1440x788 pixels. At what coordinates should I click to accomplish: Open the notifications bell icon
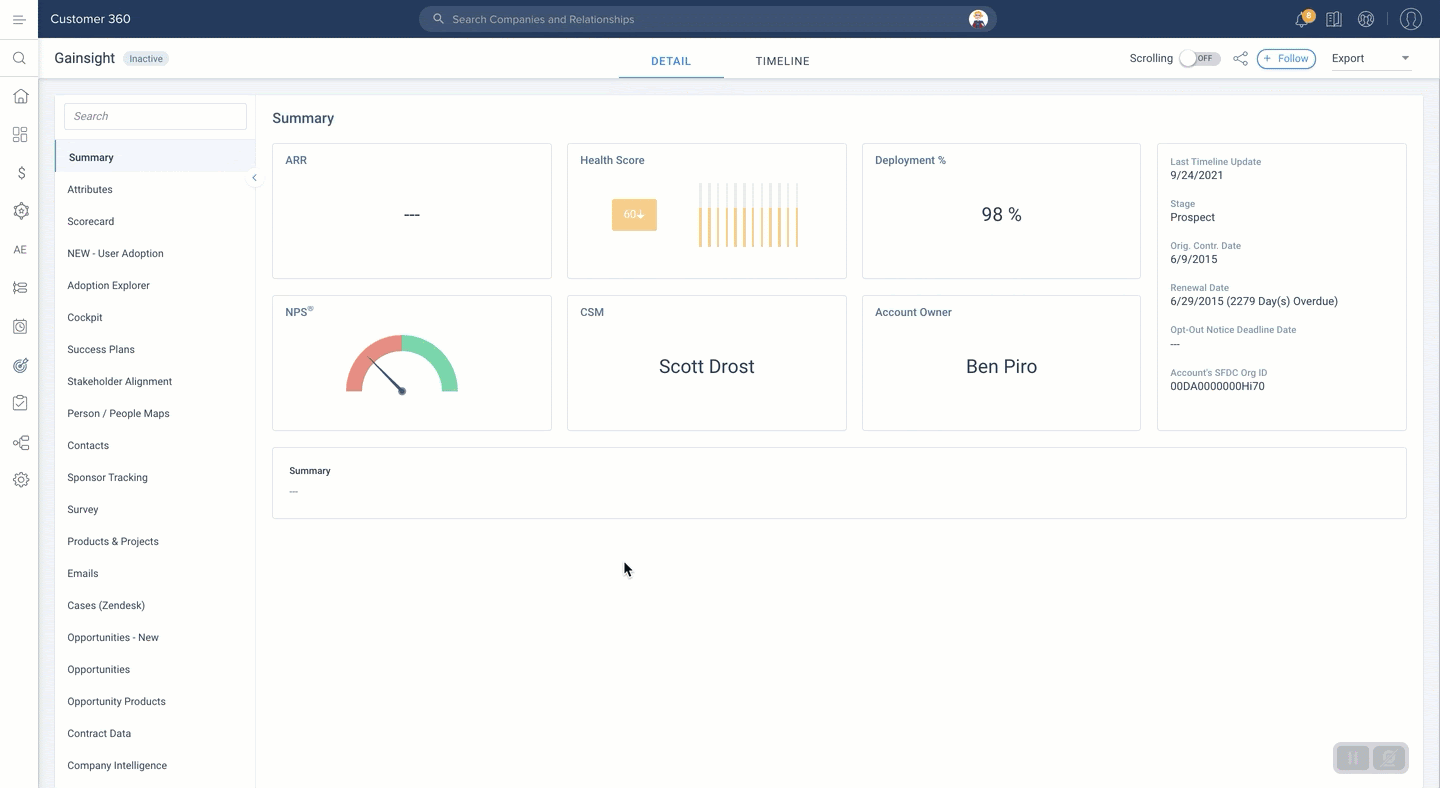pyautogui.click(x=1302, y=19)
